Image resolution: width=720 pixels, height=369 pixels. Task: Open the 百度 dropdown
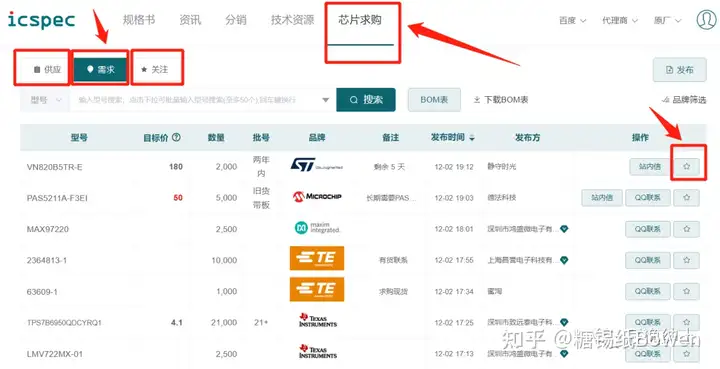coord(572,21)
